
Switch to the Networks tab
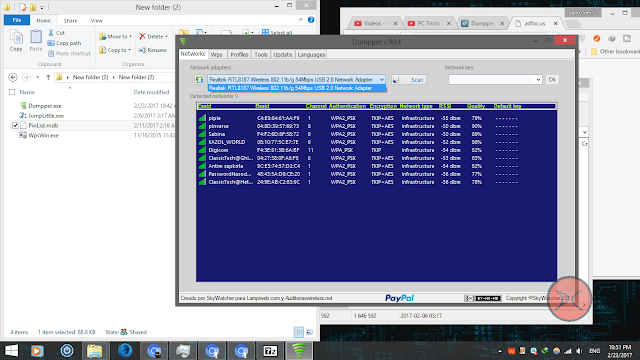193,54
